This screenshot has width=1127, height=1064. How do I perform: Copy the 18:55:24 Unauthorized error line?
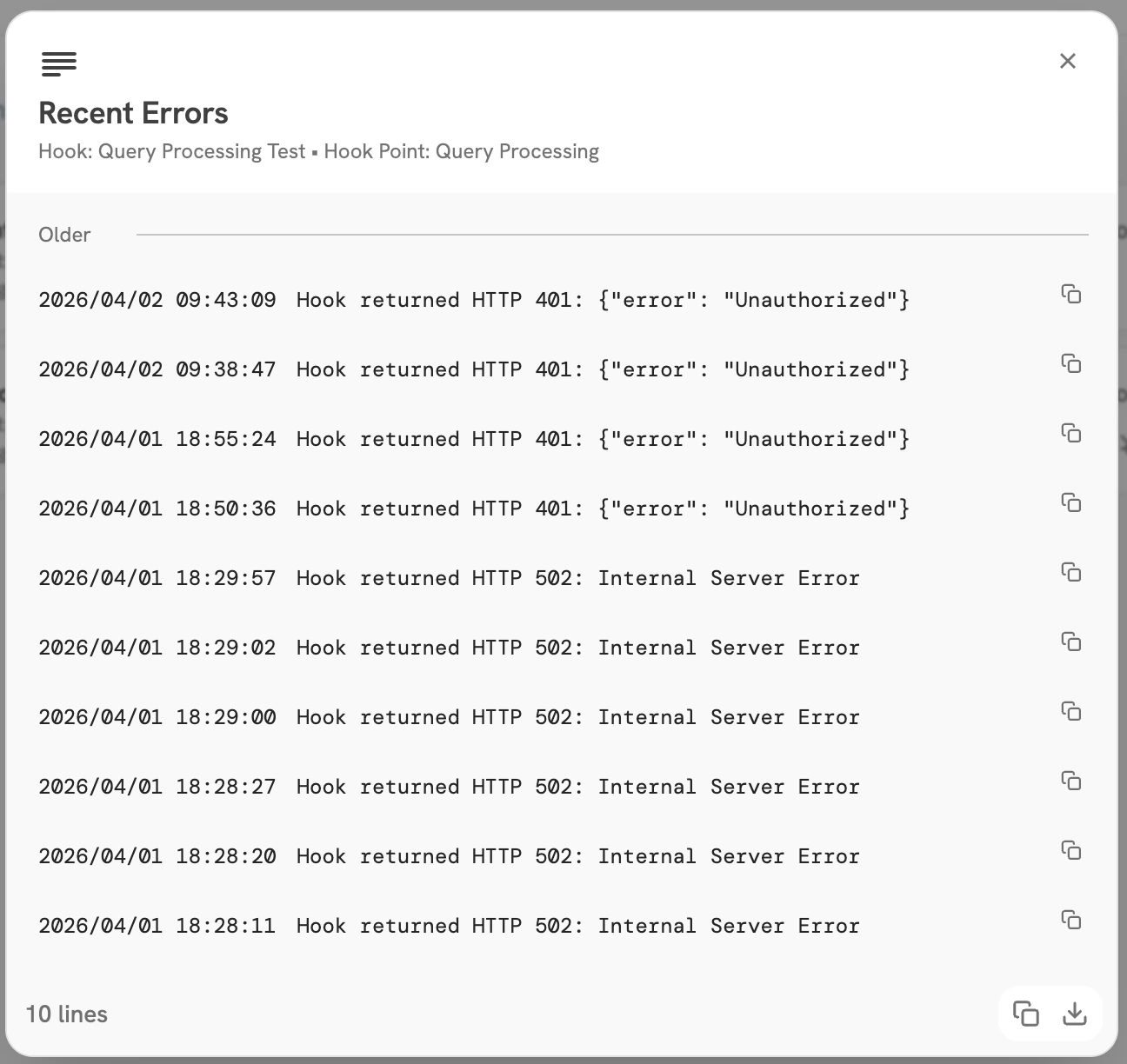coord(1071,434)
